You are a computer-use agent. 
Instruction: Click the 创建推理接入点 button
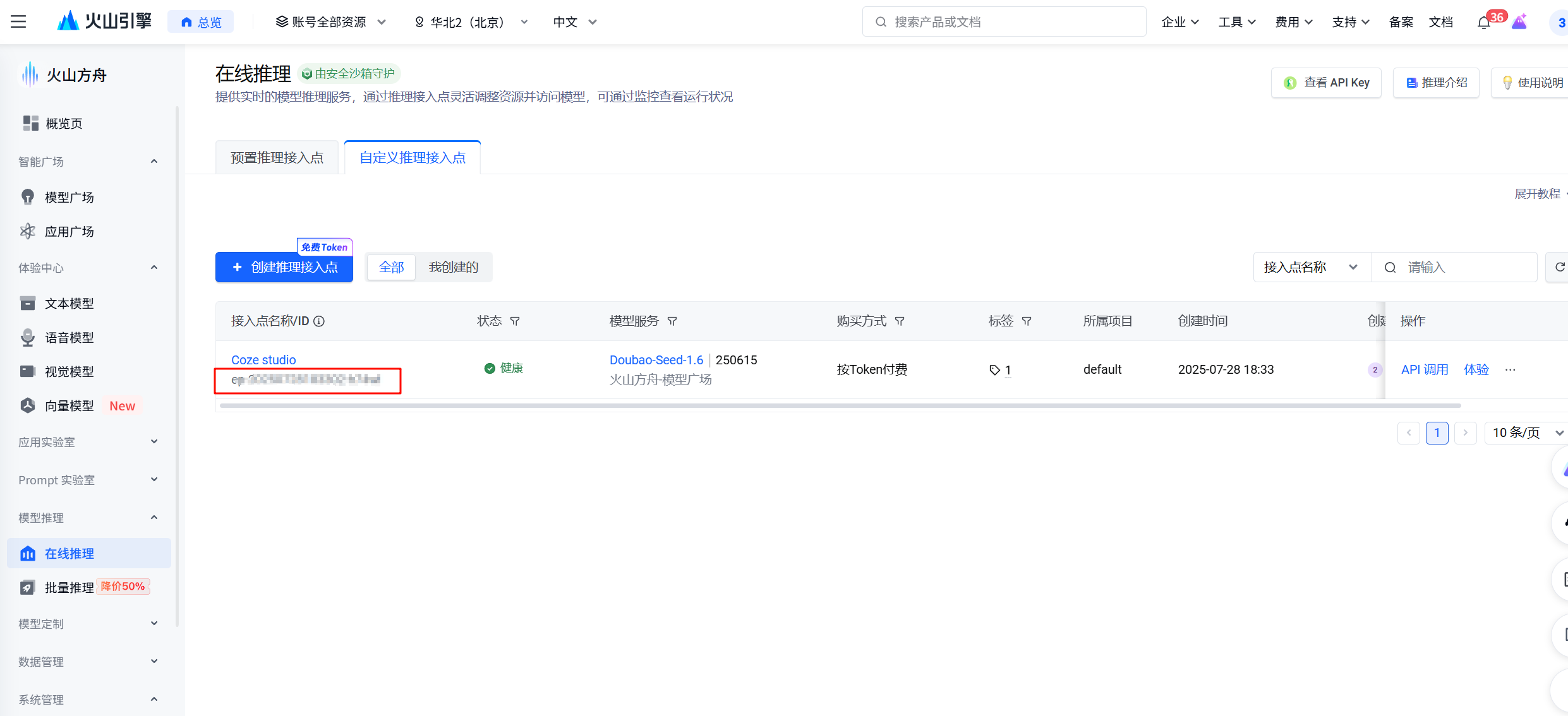point(284,266)
